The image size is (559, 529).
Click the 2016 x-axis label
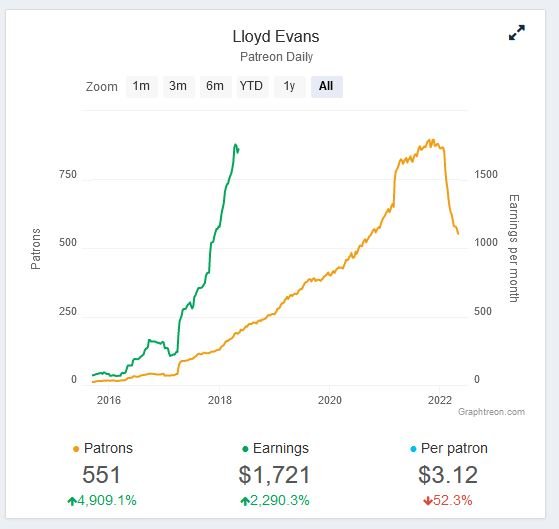[x=109, y=400]
